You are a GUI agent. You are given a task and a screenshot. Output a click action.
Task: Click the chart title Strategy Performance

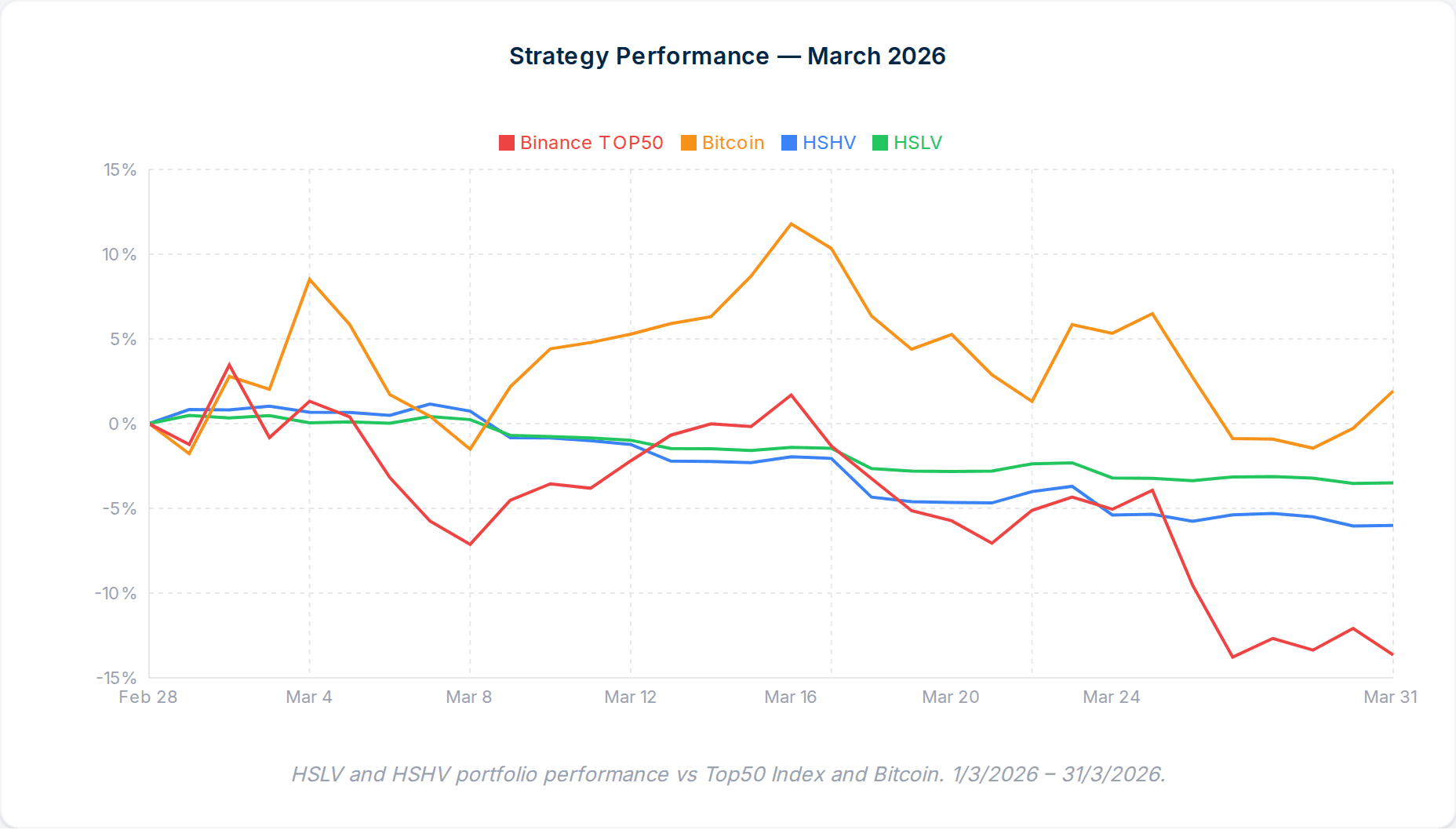click(727, 56)
